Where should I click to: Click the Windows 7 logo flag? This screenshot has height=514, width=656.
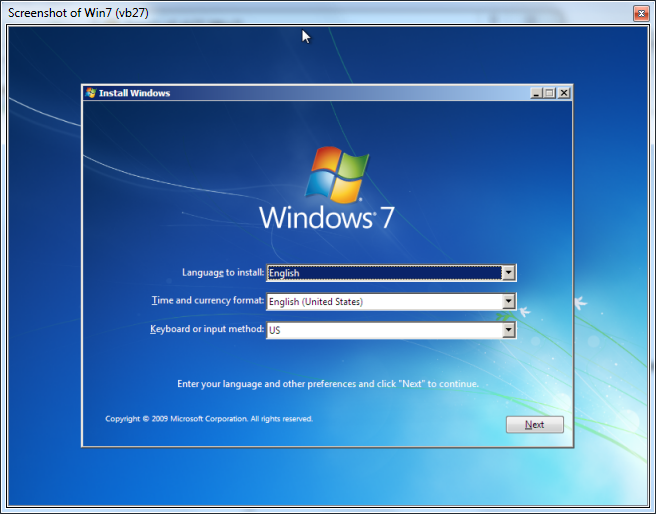[x=337, y=174]
